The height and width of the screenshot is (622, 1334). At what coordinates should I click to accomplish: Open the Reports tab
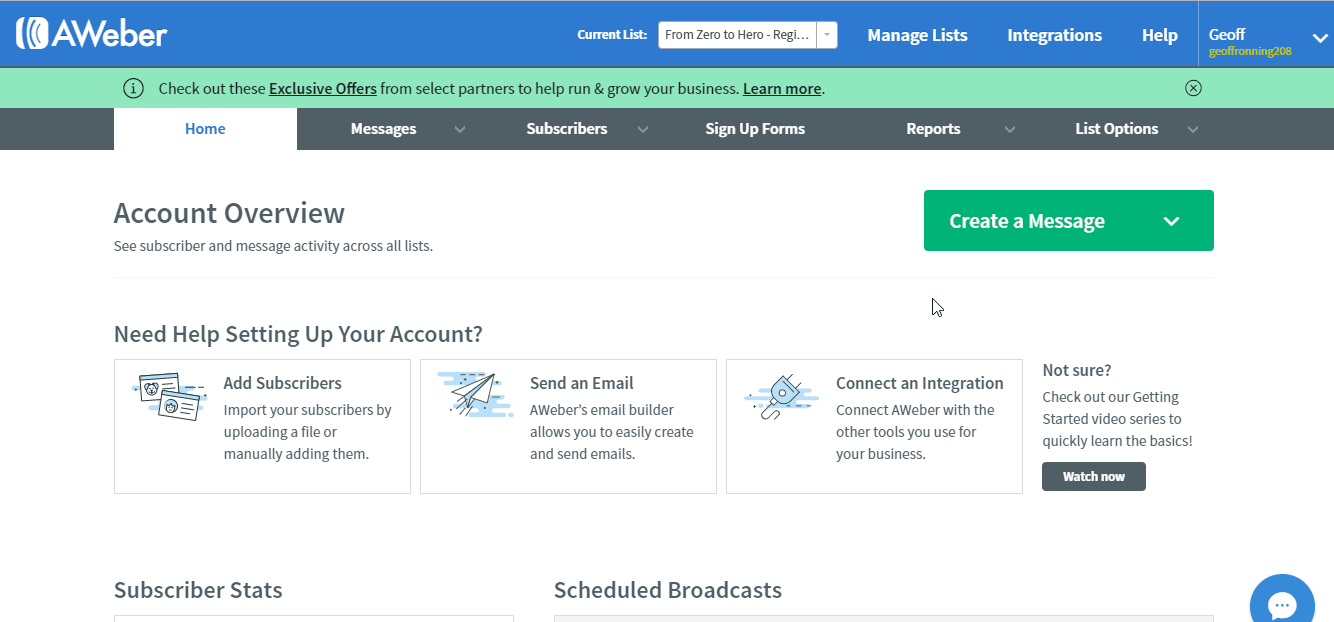(x=933, y=129)
